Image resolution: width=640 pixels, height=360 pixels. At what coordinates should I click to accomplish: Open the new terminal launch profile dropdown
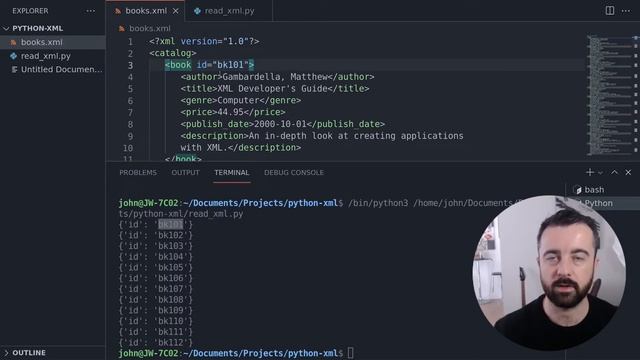click(600, 173)
